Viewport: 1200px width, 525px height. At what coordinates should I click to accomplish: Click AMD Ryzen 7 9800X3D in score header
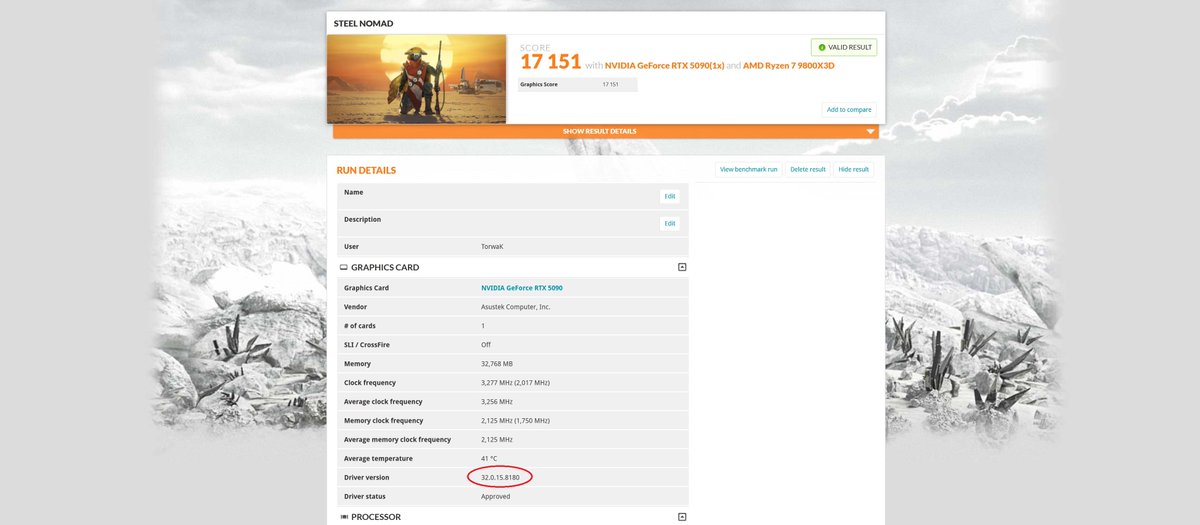coord(788,65)
